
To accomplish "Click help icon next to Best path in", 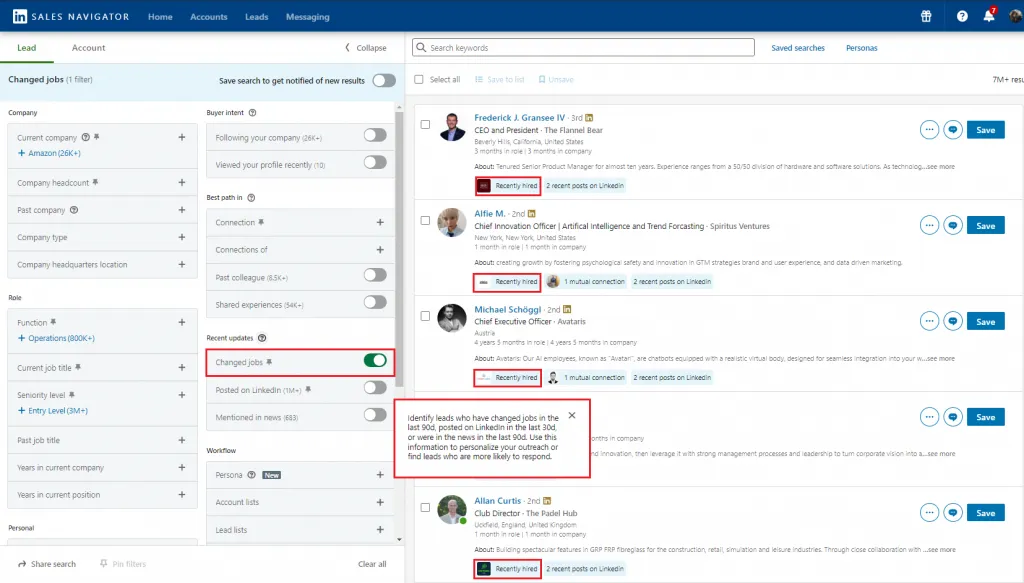I will point(251,197).
